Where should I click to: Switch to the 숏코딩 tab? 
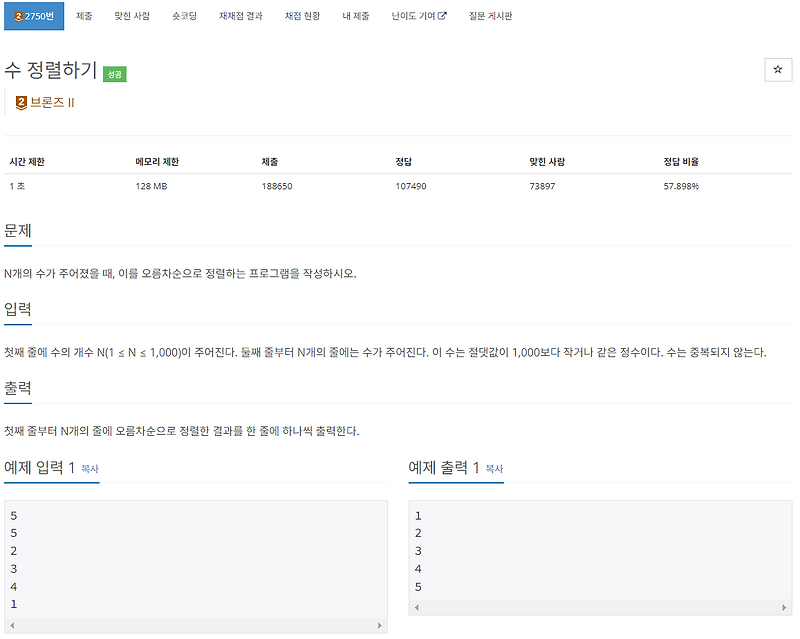184,16
